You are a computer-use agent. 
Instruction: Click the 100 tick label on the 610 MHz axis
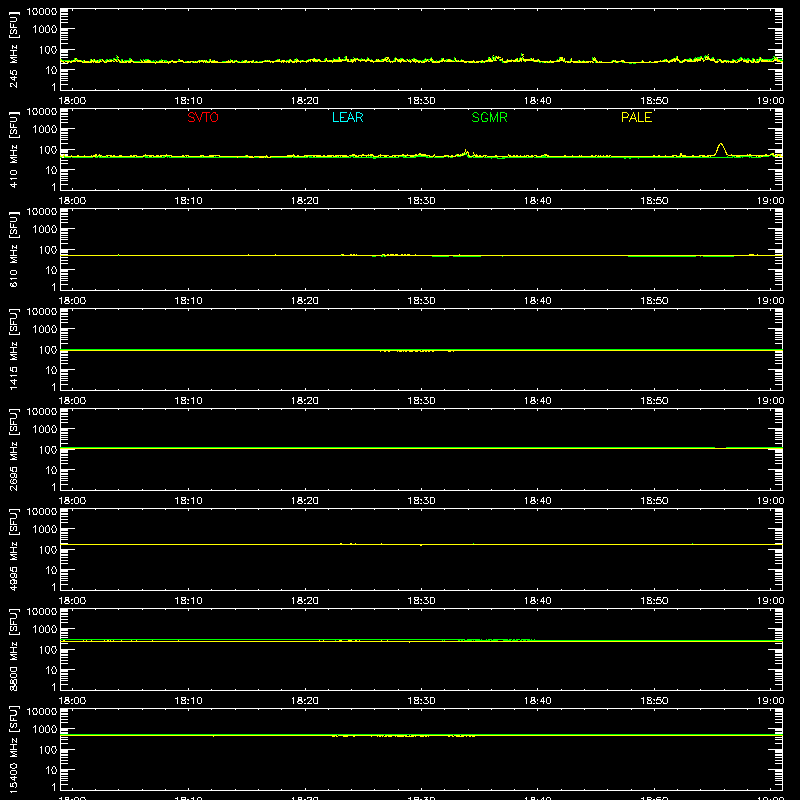[x=48, y=250]
